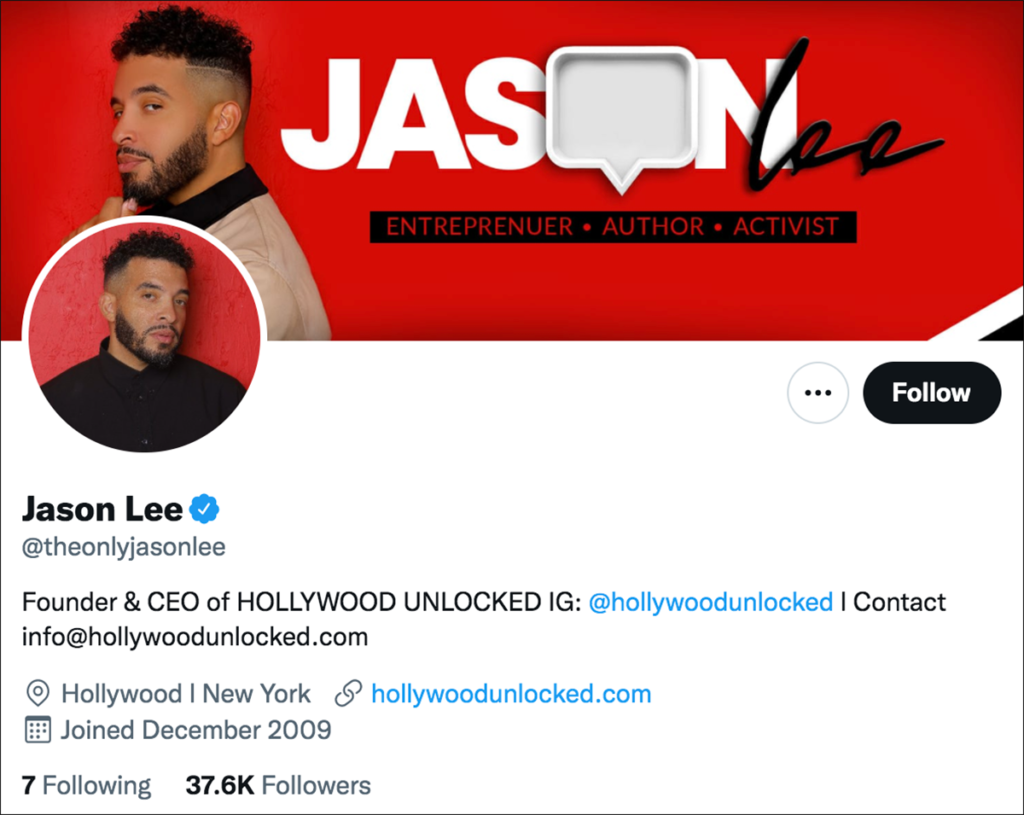Image resolution: width=1024 pixels, height=815 pixels.
Task: Click the Hollywood | New York location text
Action: (x=186, y=694)
